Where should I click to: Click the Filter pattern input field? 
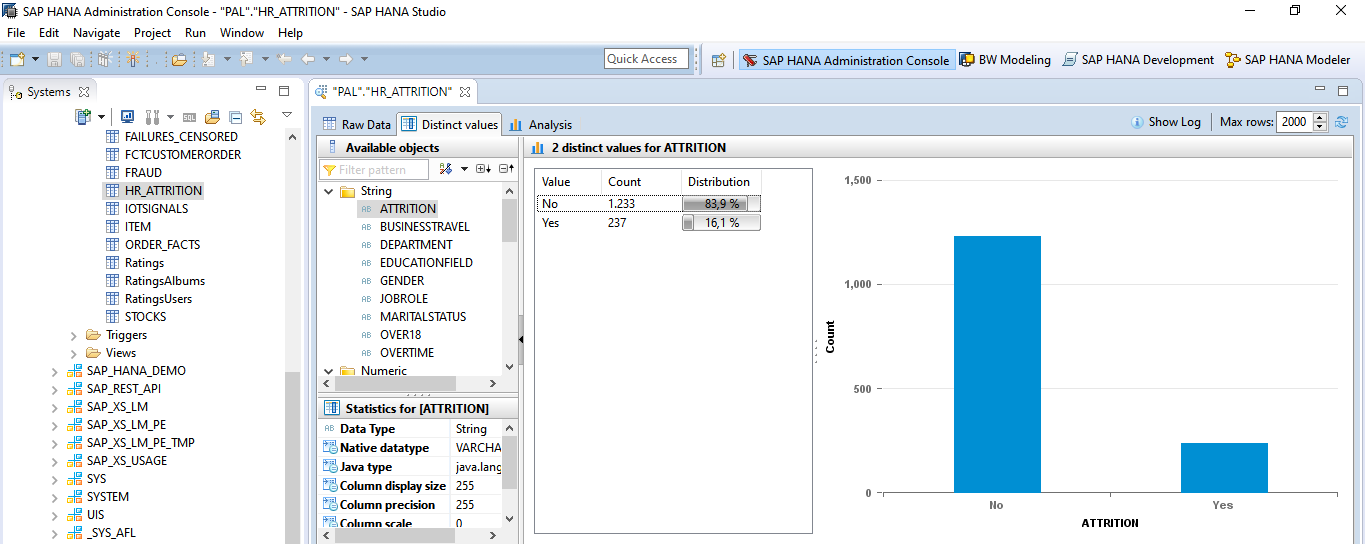click(x=375, y=170)
